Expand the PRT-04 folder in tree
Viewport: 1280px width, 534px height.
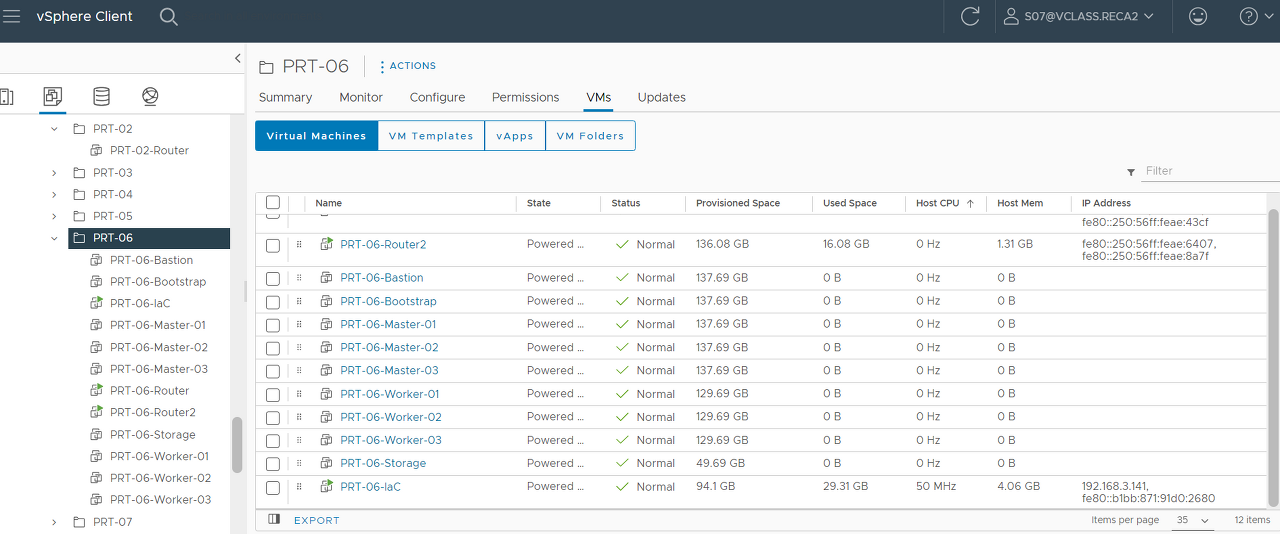pos(54,194)
